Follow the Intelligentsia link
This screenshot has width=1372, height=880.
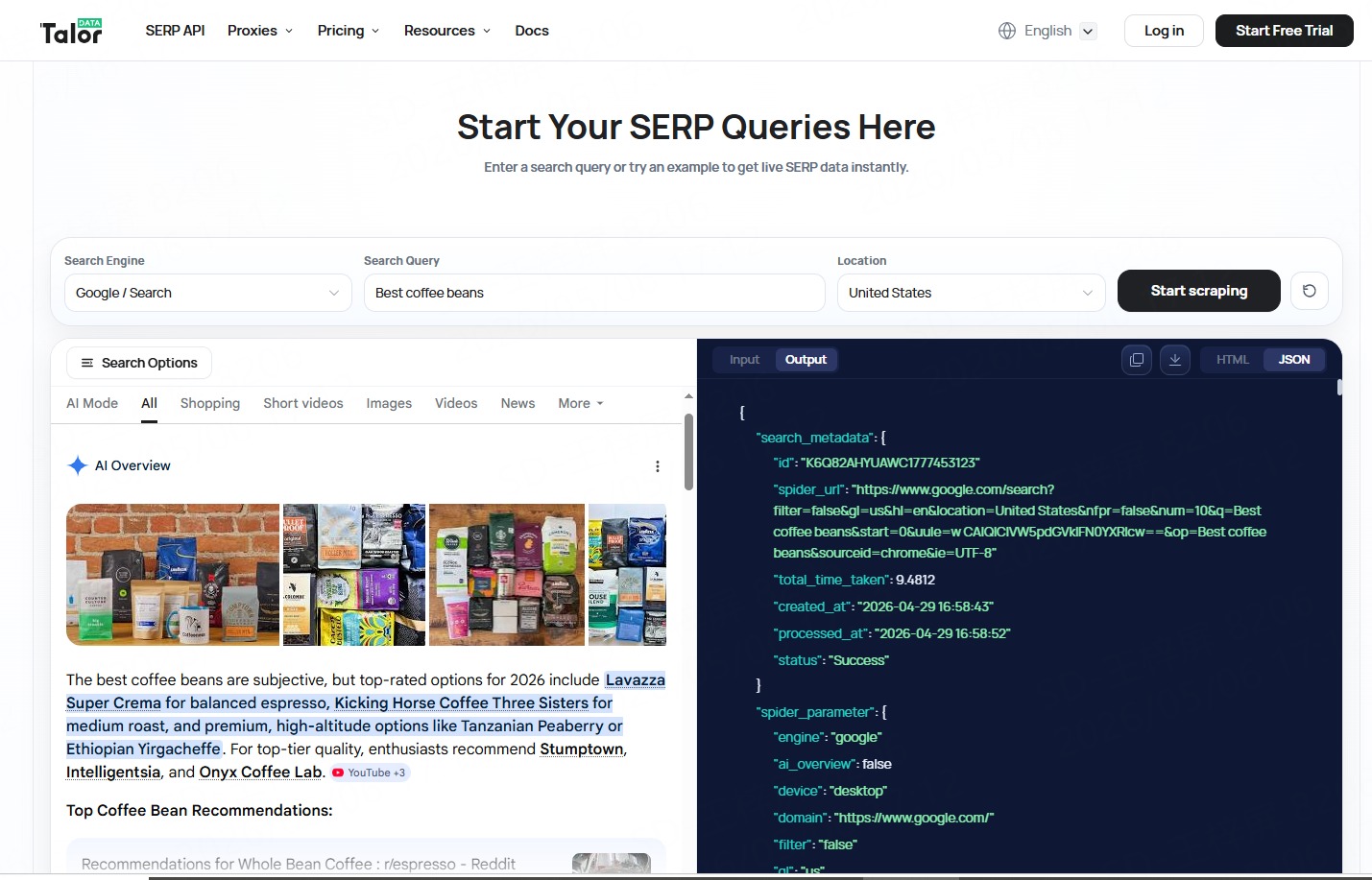113,772
